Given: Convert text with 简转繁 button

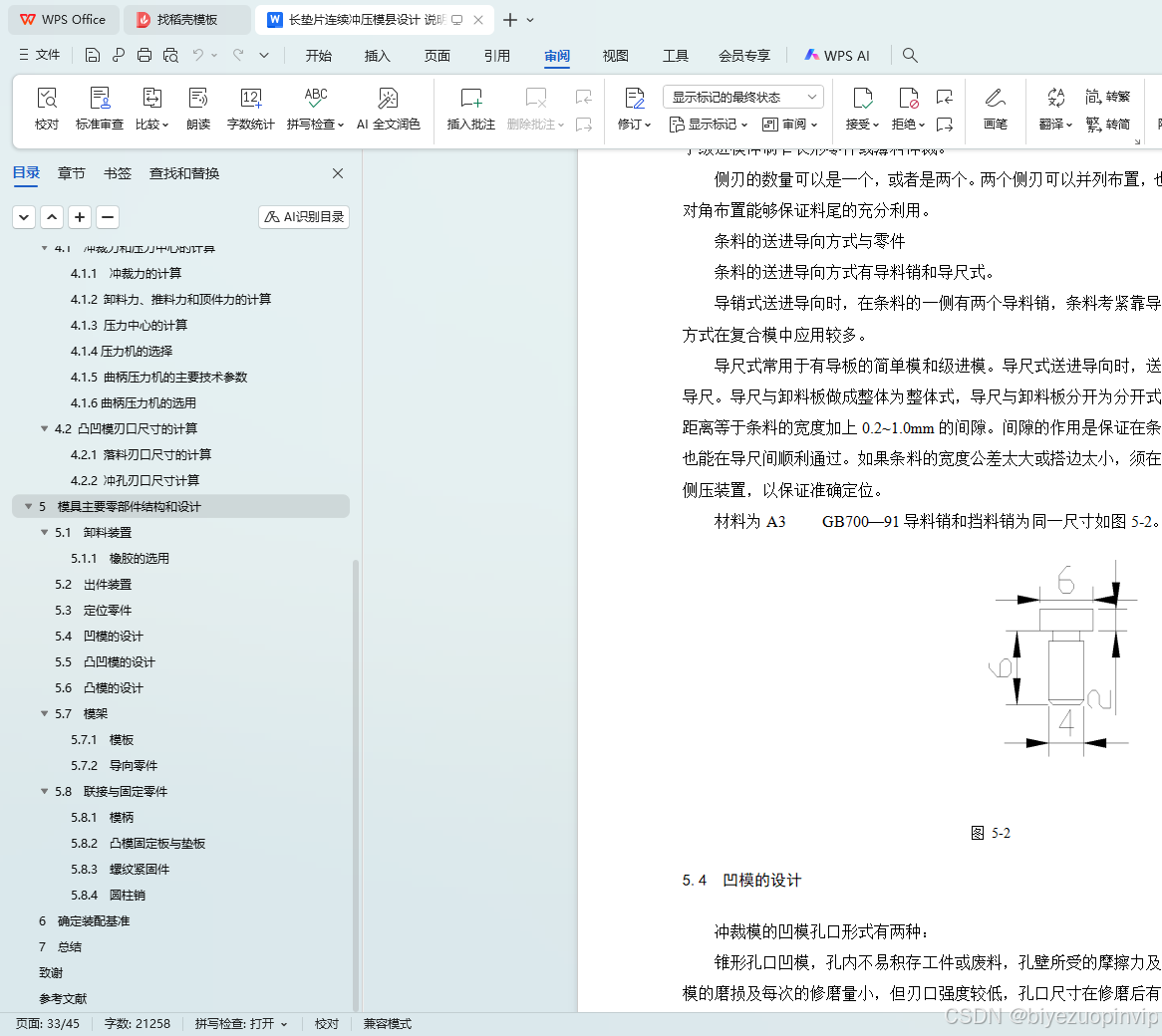Looking at the screenshot, I should (1108, 97).
